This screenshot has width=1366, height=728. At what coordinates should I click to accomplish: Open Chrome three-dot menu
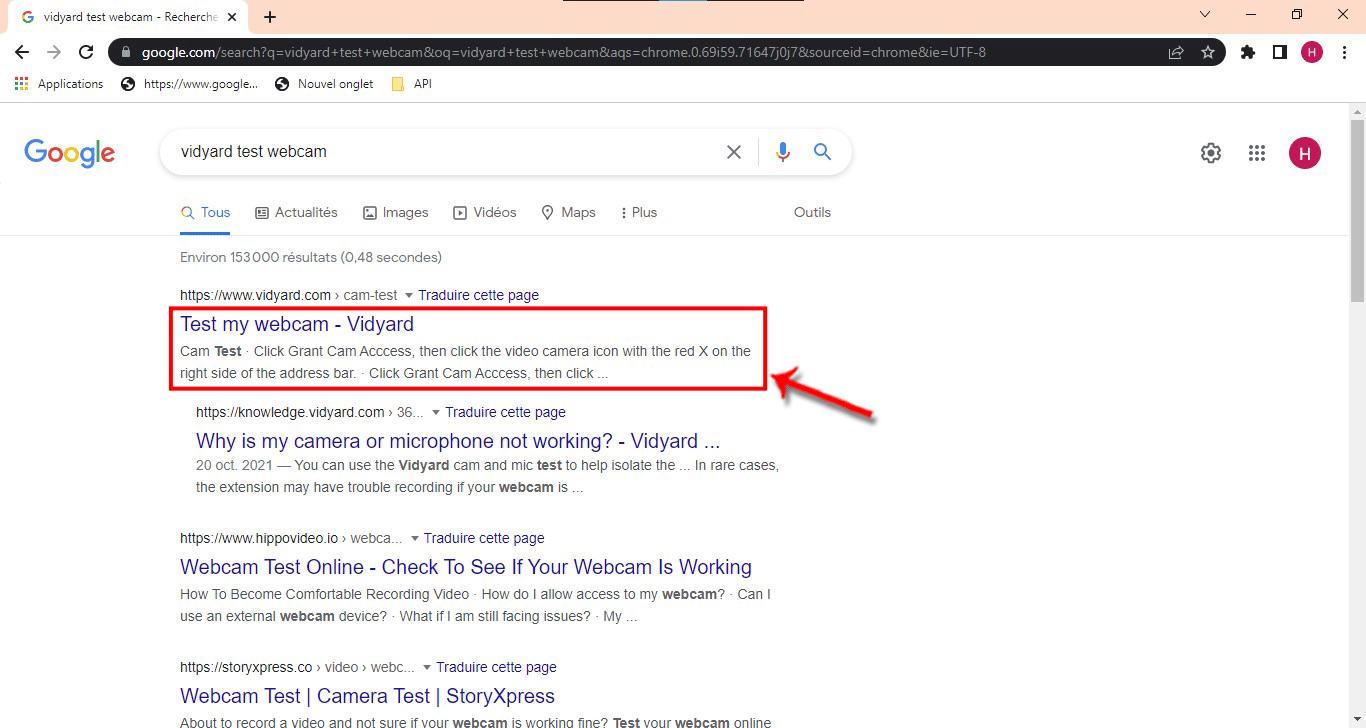coord(1344,52)
